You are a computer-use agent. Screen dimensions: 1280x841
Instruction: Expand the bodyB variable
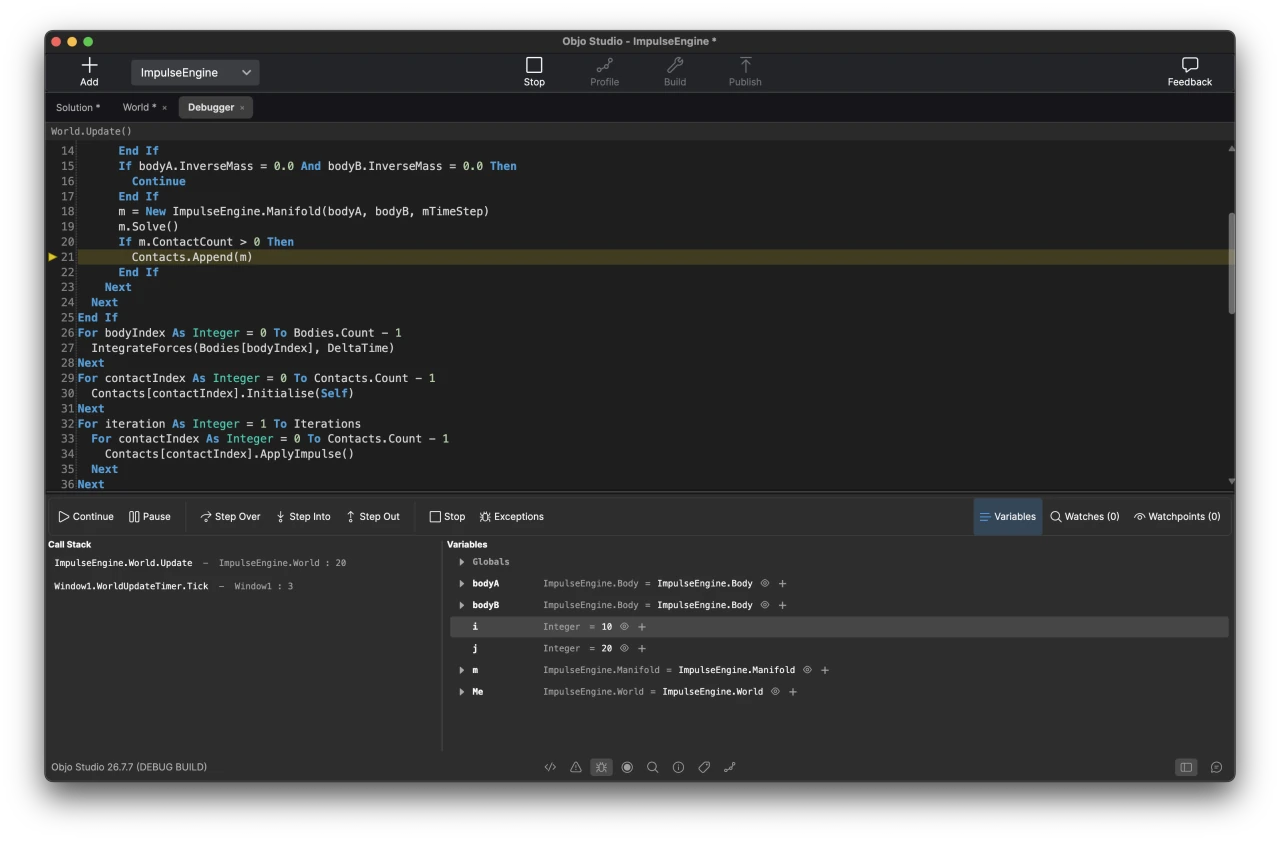point(462,606)
